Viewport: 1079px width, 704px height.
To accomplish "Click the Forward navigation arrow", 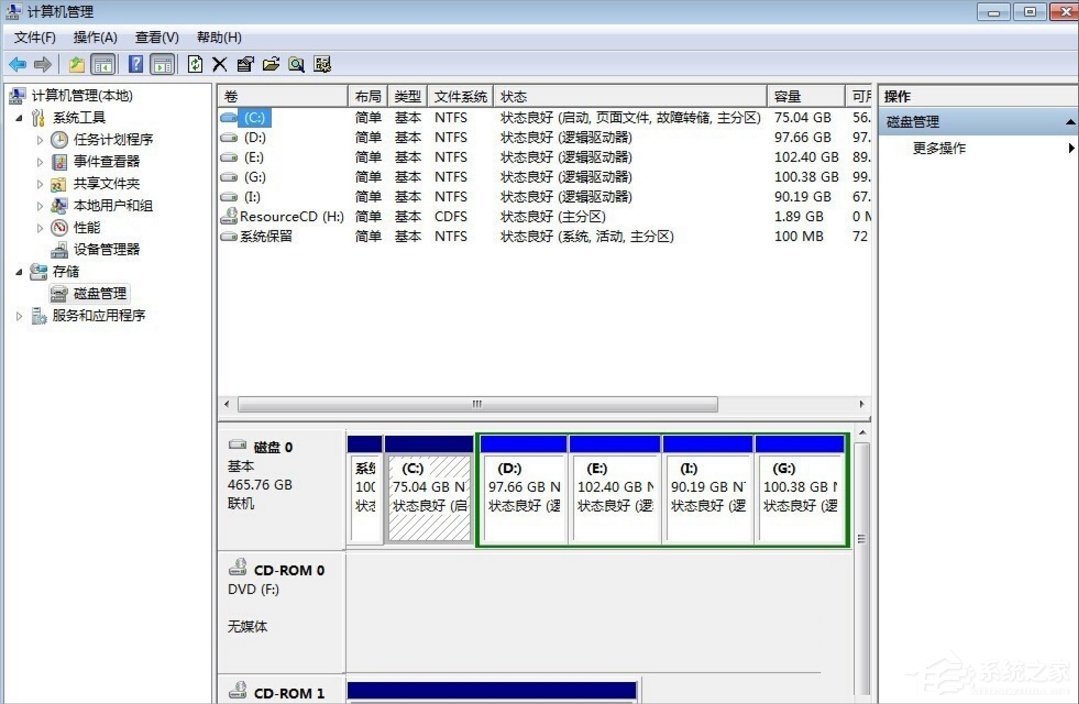I will (41, 63).
